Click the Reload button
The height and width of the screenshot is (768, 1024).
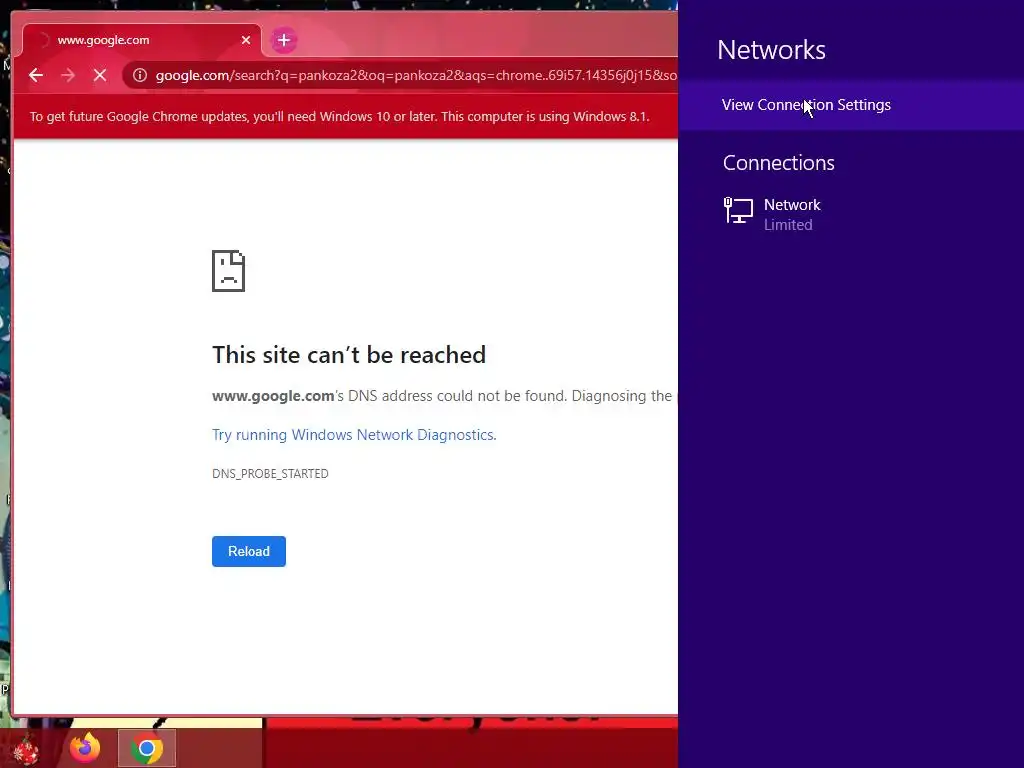tap(249, 551)
